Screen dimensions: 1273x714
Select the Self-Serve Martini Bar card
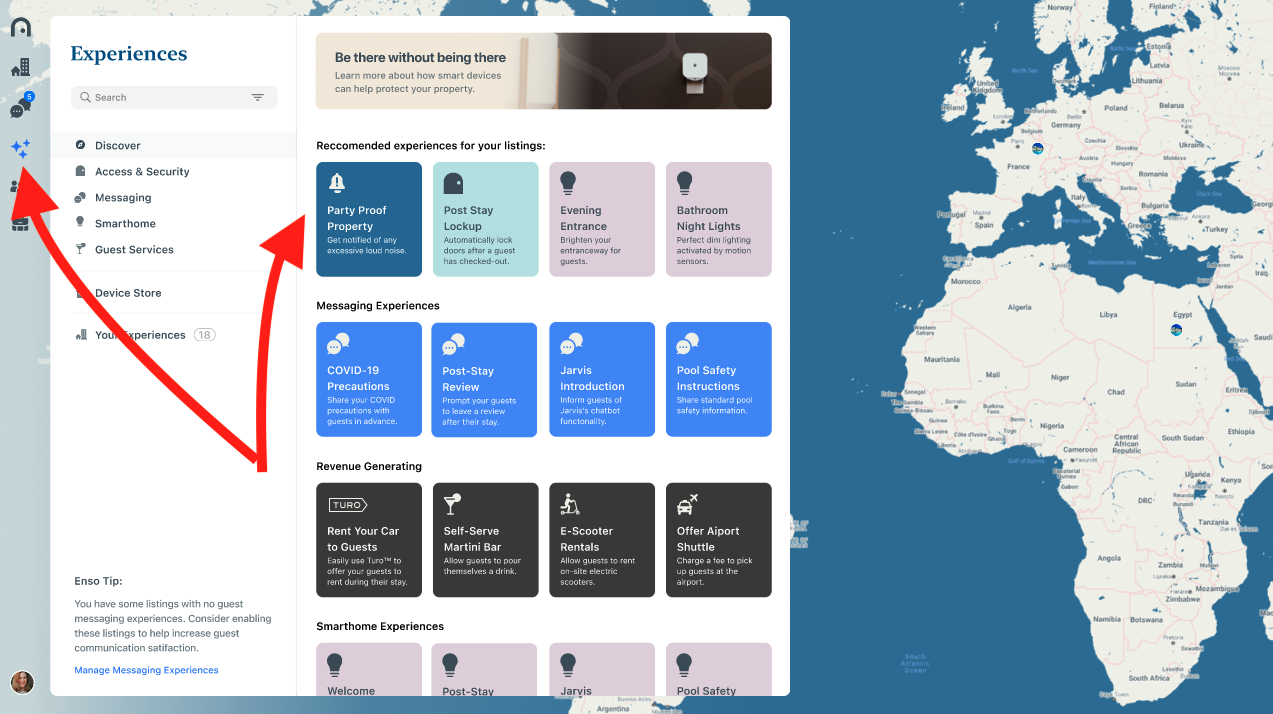(x=485, y=540)
